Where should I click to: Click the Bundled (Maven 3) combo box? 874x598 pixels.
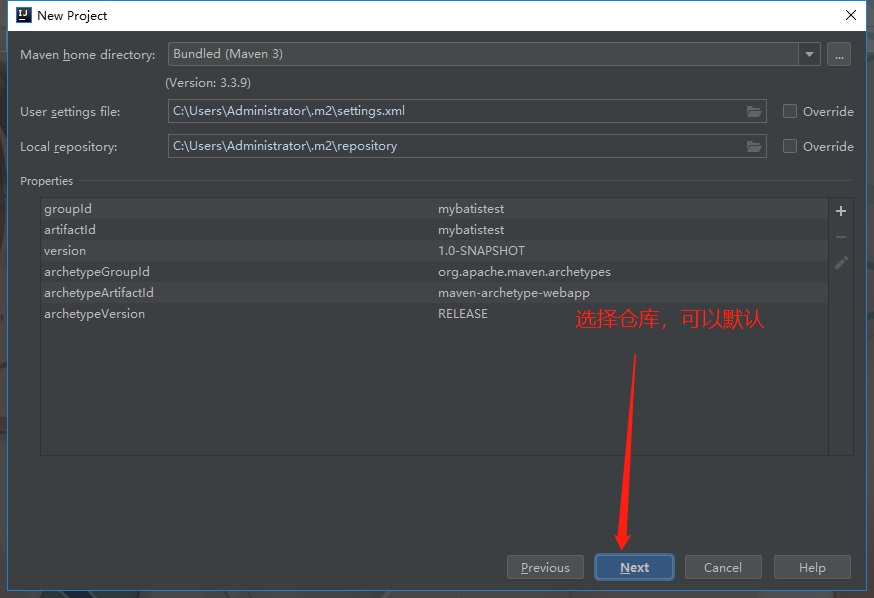494,54
